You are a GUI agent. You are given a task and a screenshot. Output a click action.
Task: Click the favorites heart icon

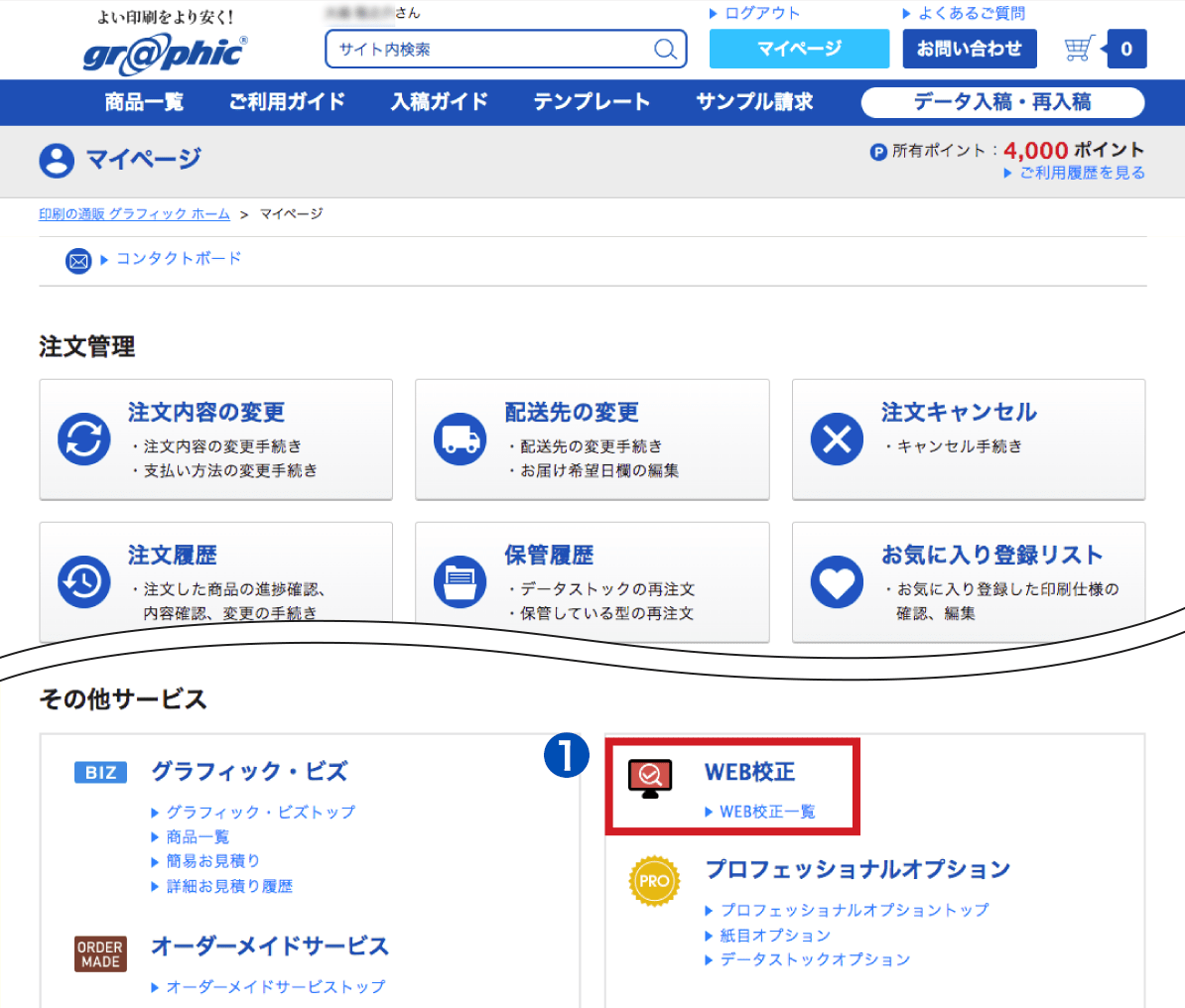click(837, 581)
